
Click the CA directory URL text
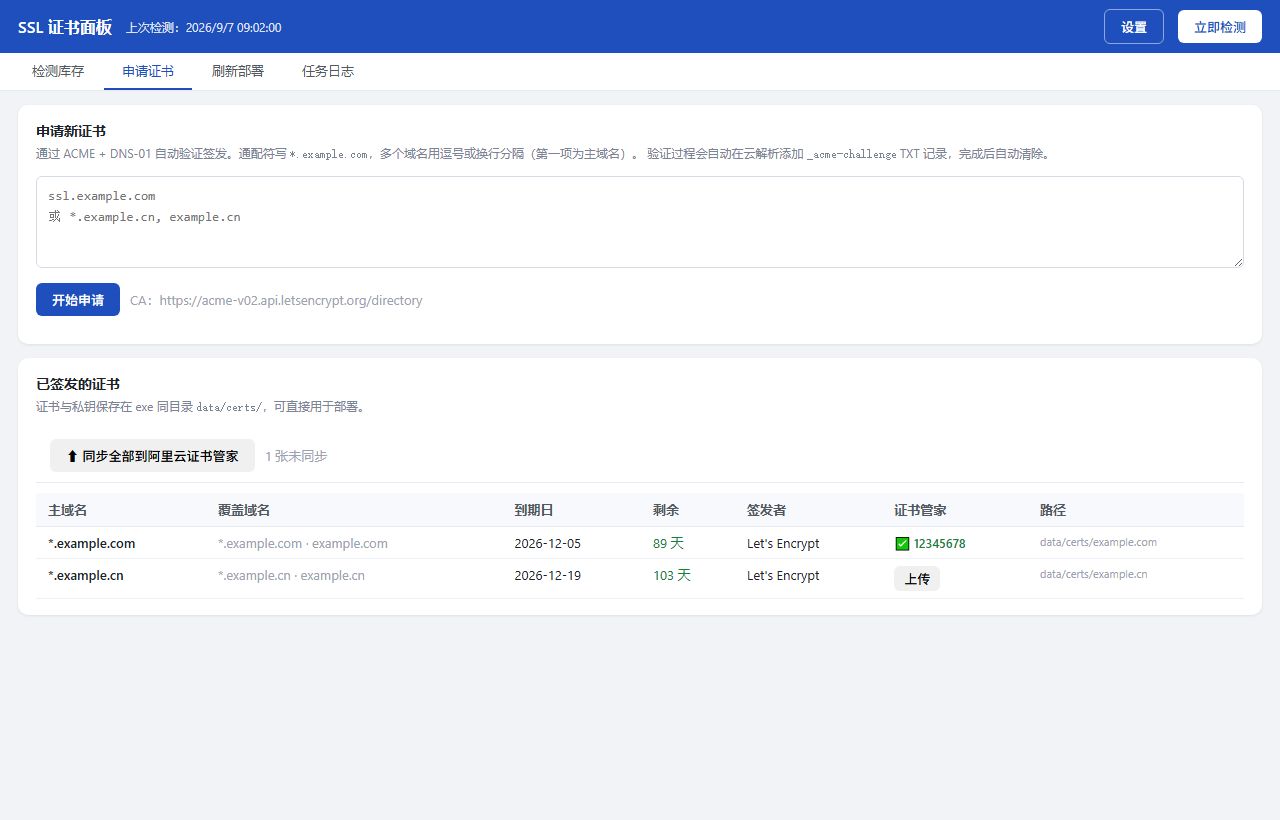pos(291,300)
